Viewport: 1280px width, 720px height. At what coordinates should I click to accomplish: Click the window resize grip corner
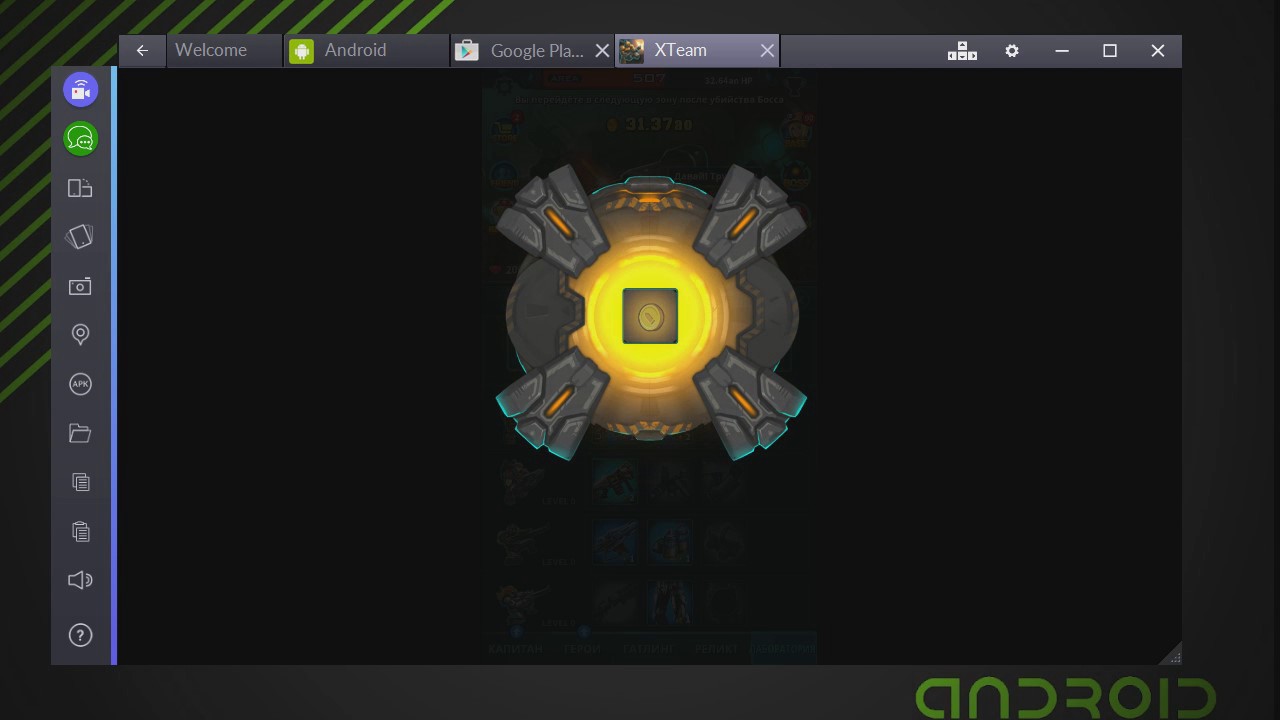coord(1172,654)
